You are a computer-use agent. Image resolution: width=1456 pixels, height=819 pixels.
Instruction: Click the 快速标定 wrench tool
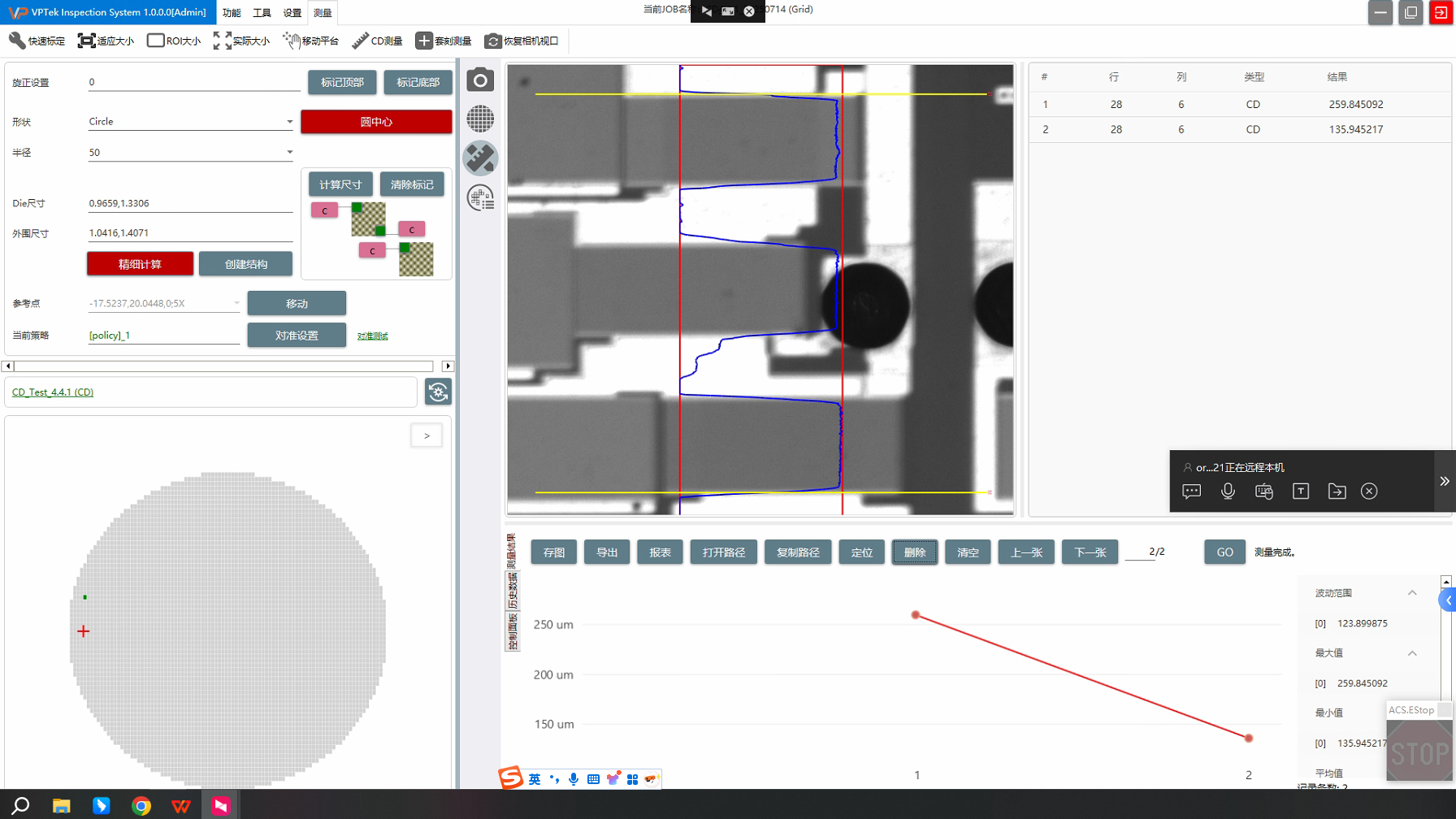click(37, 41)
